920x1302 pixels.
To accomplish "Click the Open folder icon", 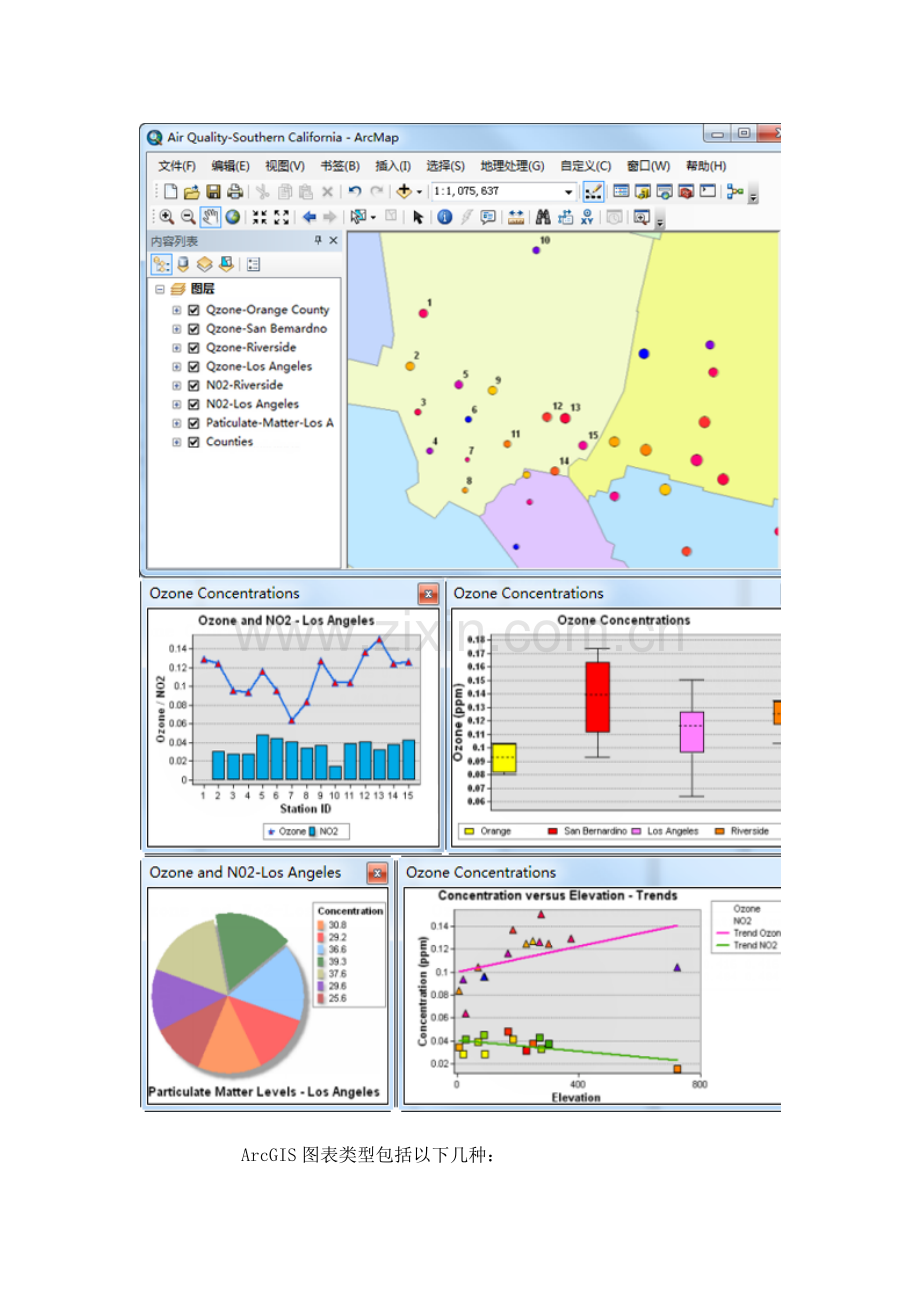I will click(191, 190).
